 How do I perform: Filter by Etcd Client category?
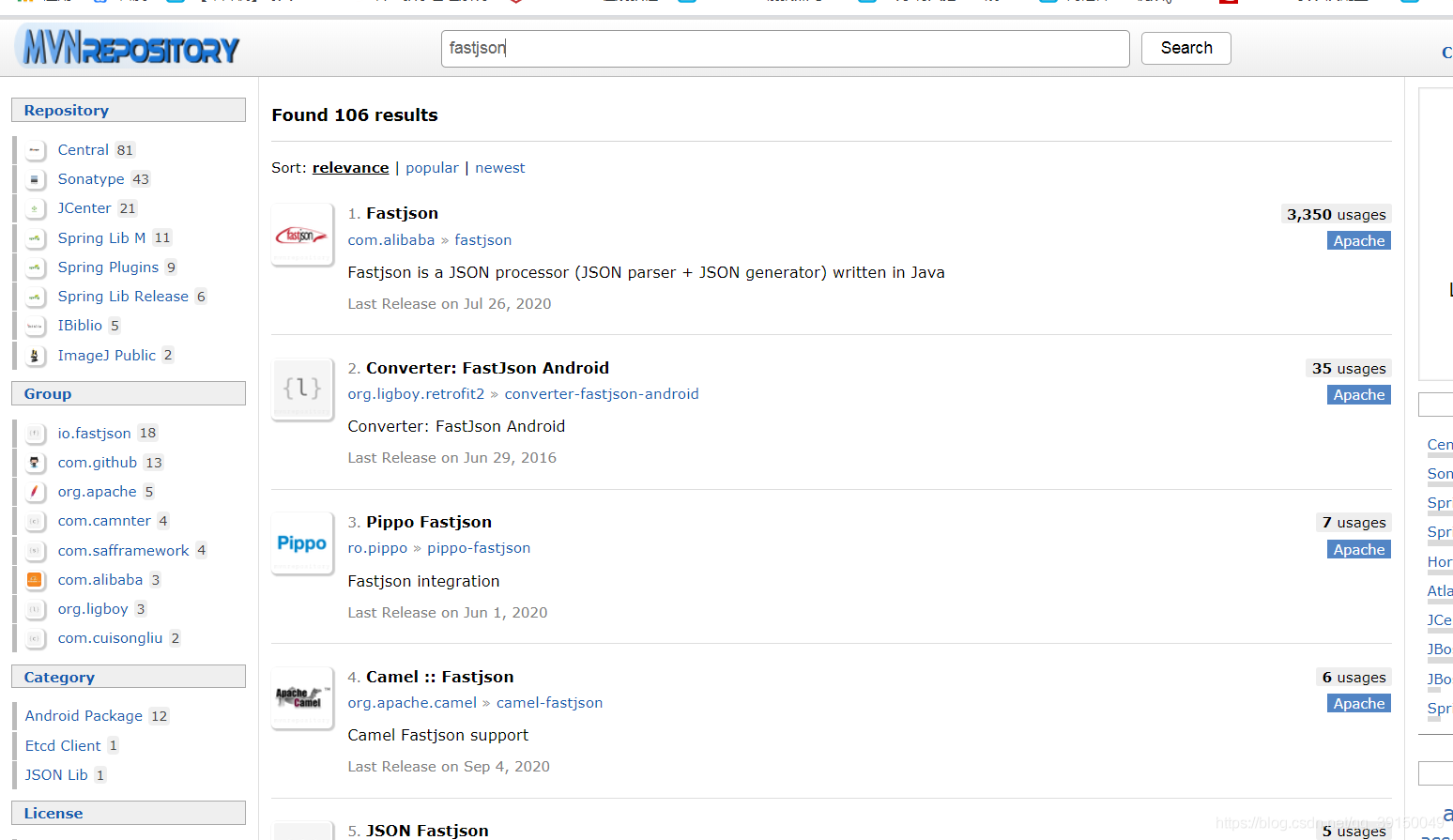coord(63,746)
